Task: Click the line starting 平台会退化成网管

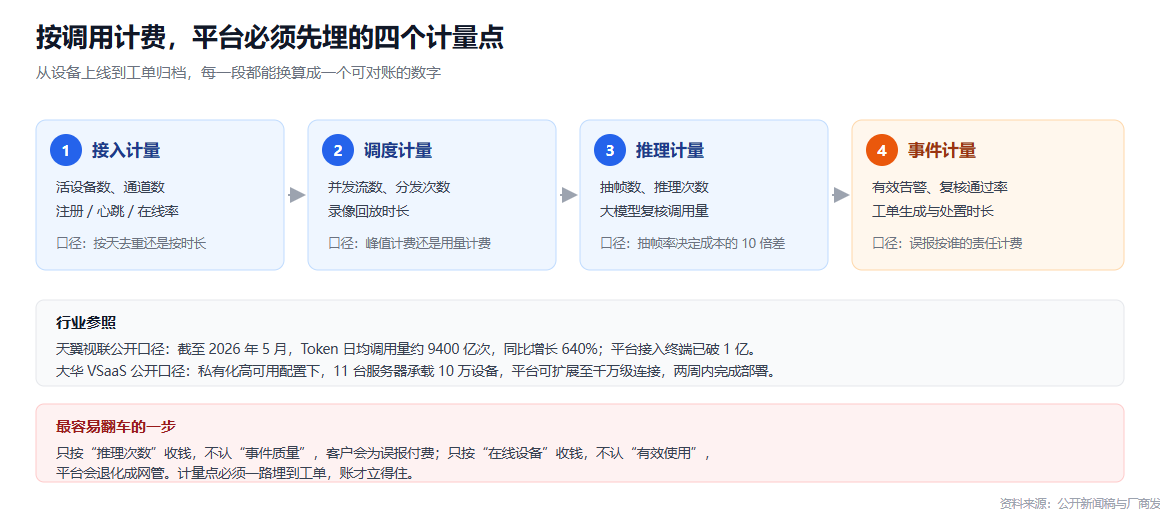Action: (x=235, y=473)
